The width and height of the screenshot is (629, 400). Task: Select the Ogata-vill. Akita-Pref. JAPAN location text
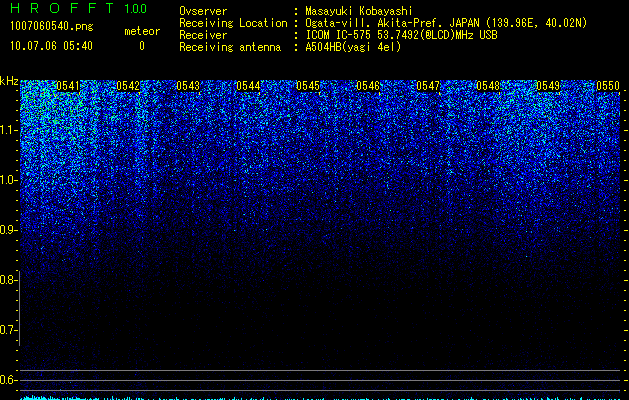[446, 23]
